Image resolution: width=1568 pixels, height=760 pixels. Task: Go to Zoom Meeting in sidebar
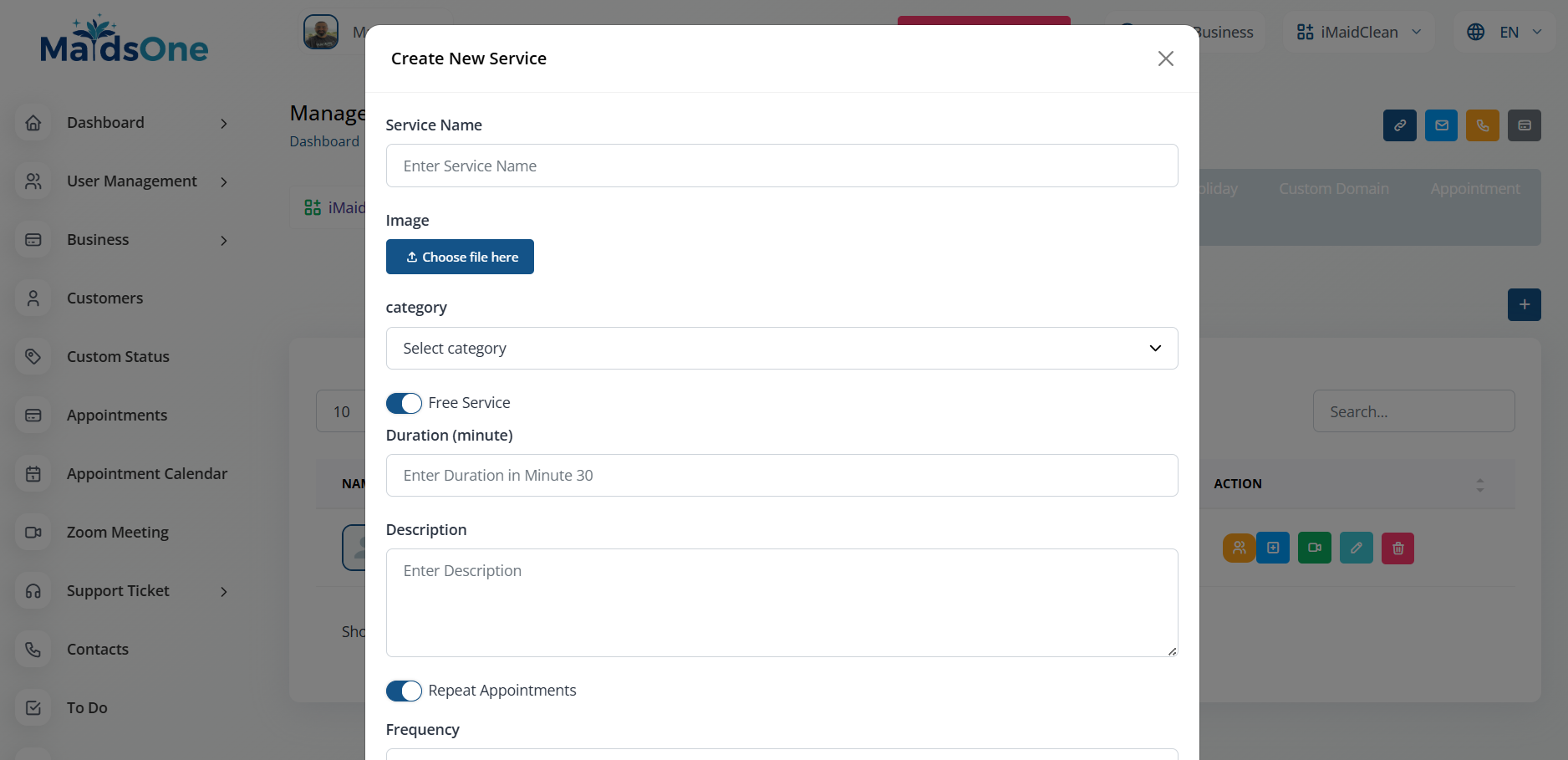pos(117,533)
